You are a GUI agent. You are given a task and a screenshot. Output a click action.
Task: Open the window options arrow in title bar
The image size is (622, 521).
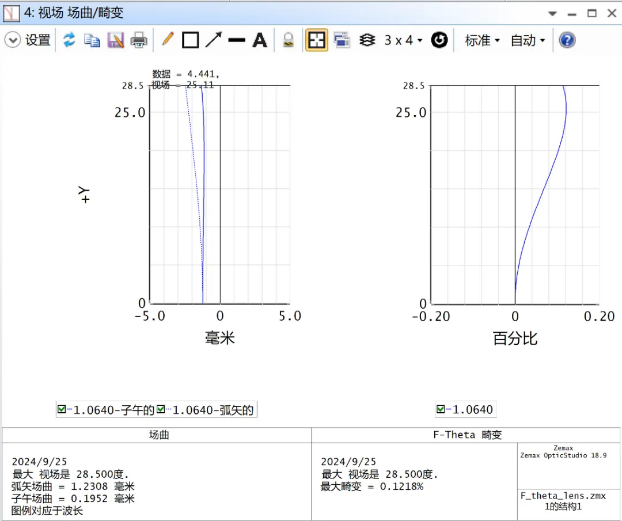551,14
